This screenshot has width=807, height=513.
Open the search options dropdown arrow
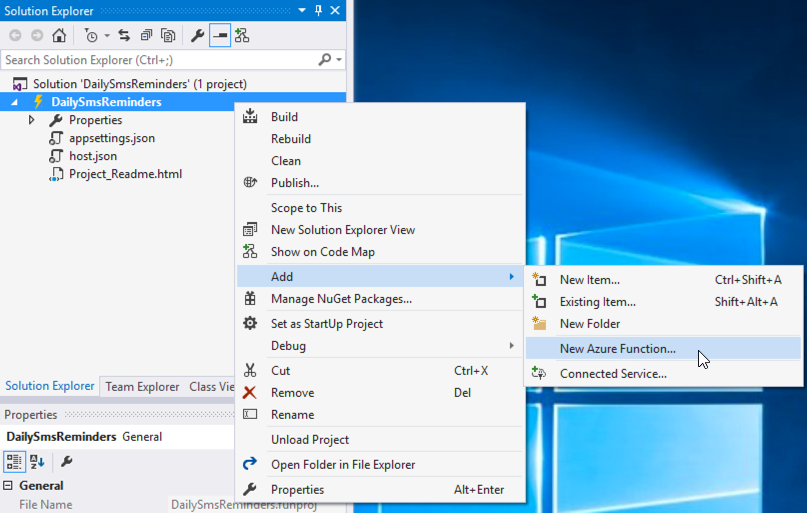(339, 60)
